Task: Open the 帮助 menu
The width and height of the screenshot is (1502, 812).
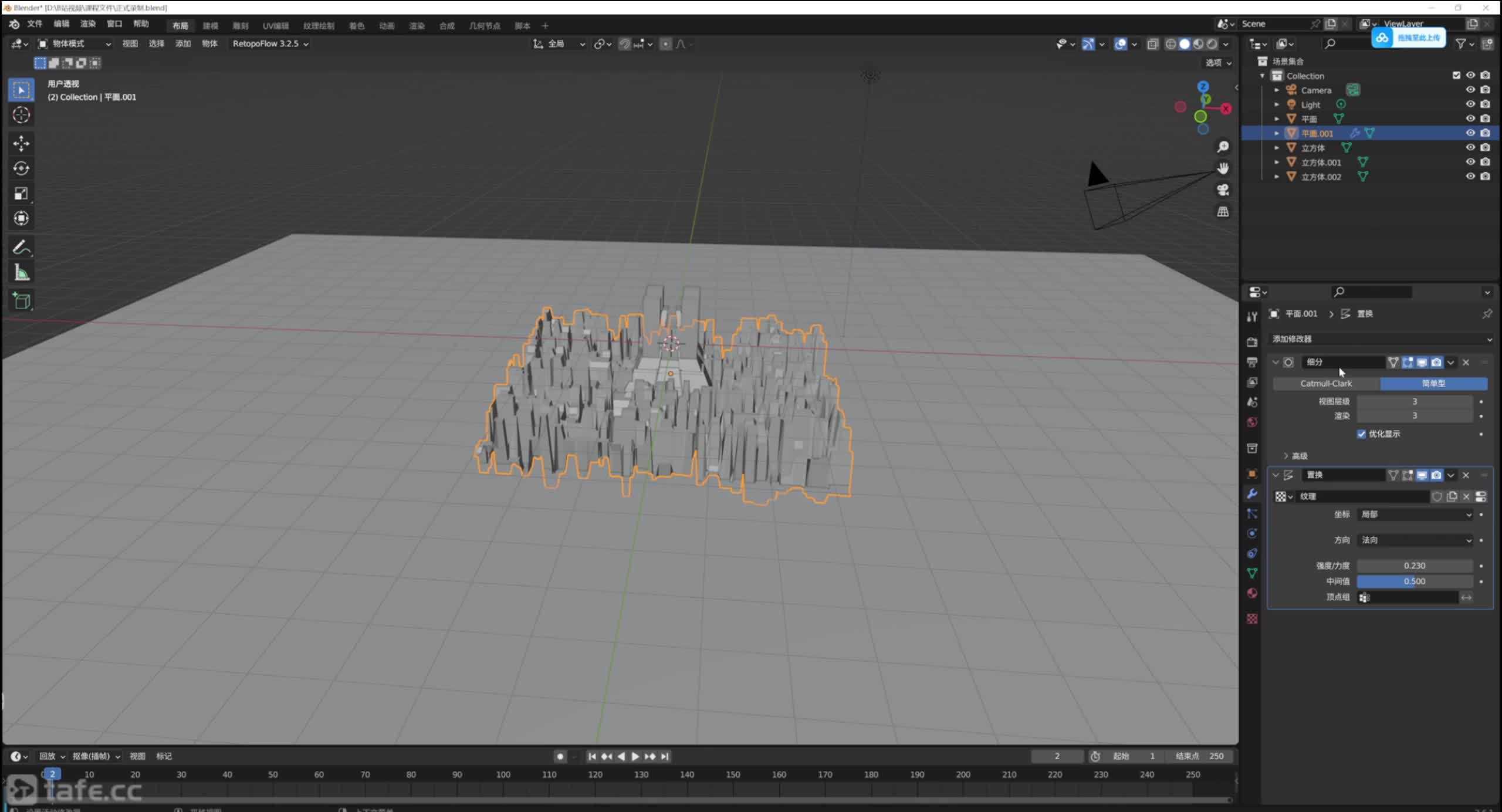Action: tap(141, 24)
